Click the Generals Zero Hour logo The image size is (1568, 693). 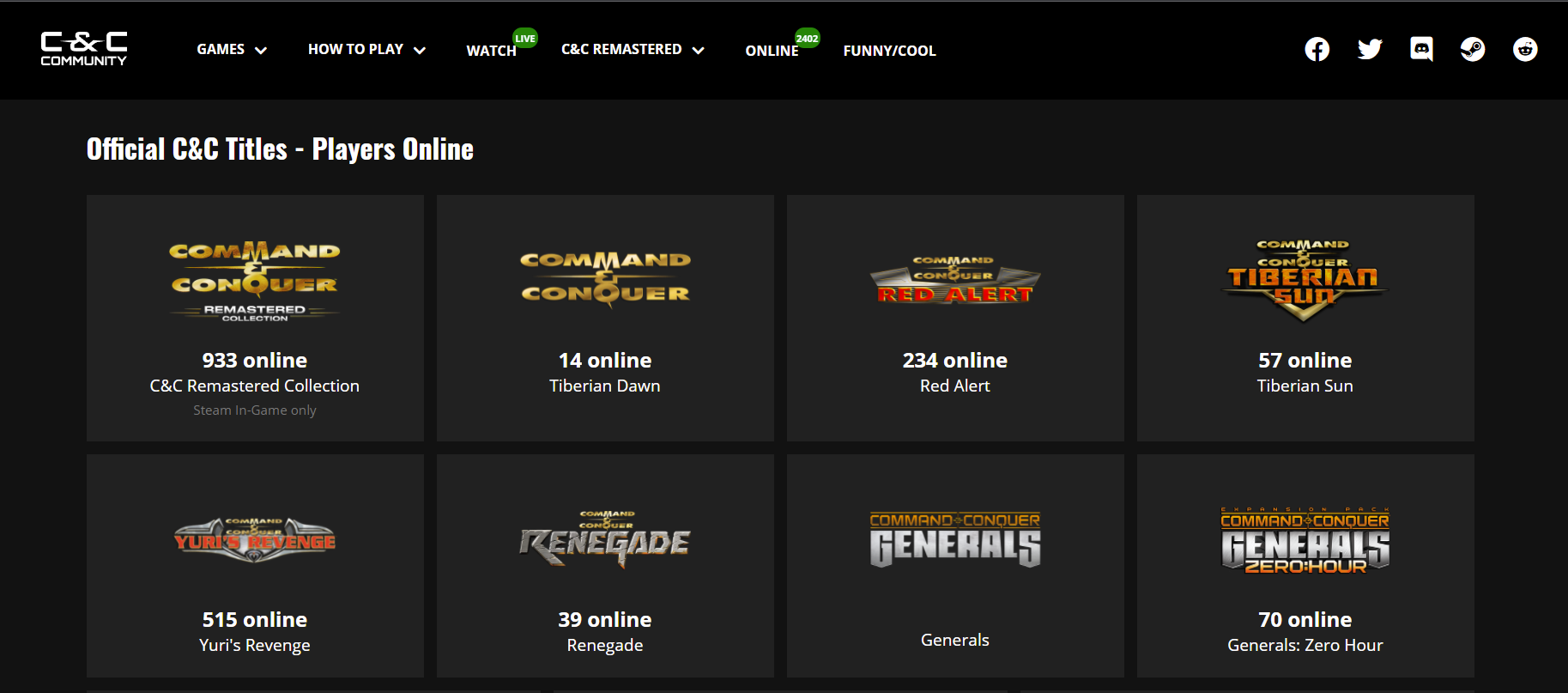point(1305,540)
